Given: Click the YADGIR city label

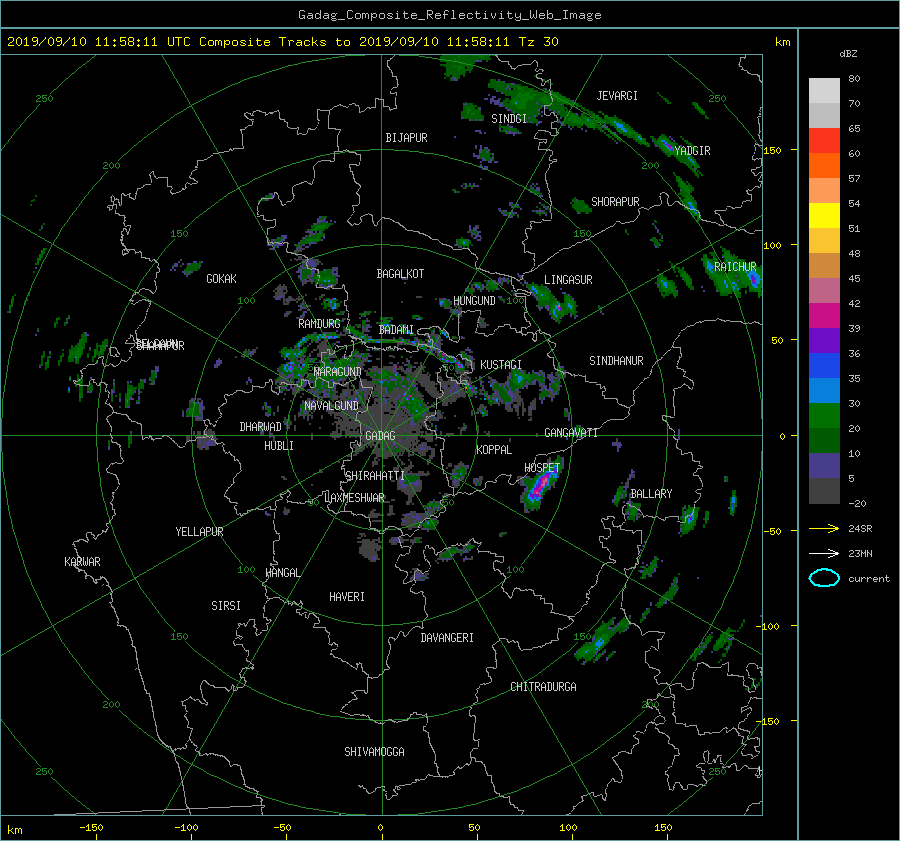Looking at the screenshot, I should click(x=692, y=151).
